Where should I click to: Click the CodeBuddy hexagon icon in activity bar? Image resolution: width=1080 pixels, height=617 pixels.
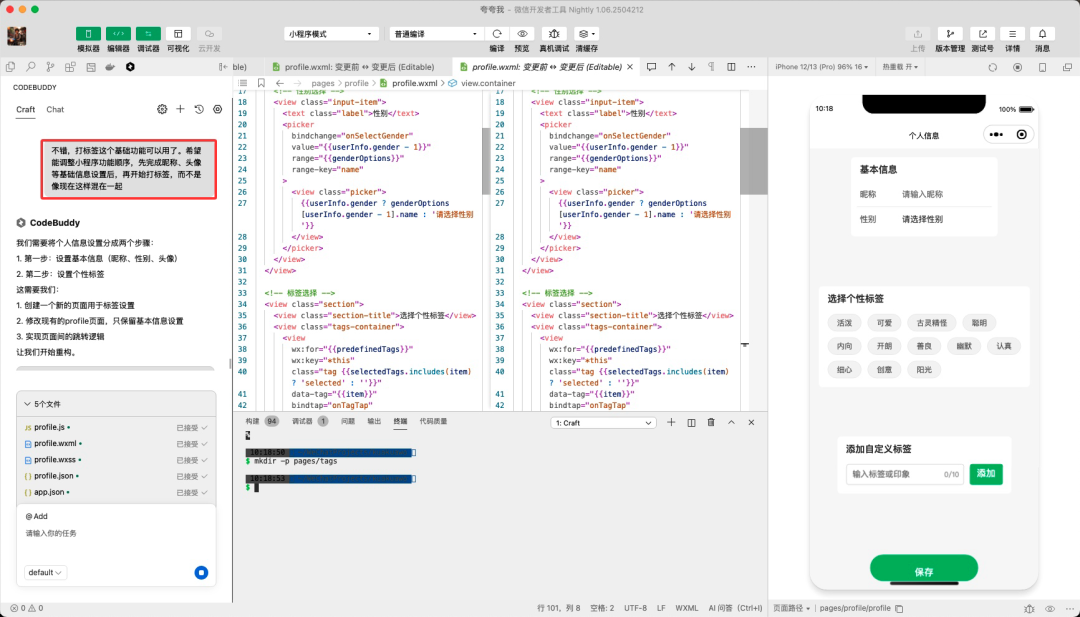click(129, 67)
